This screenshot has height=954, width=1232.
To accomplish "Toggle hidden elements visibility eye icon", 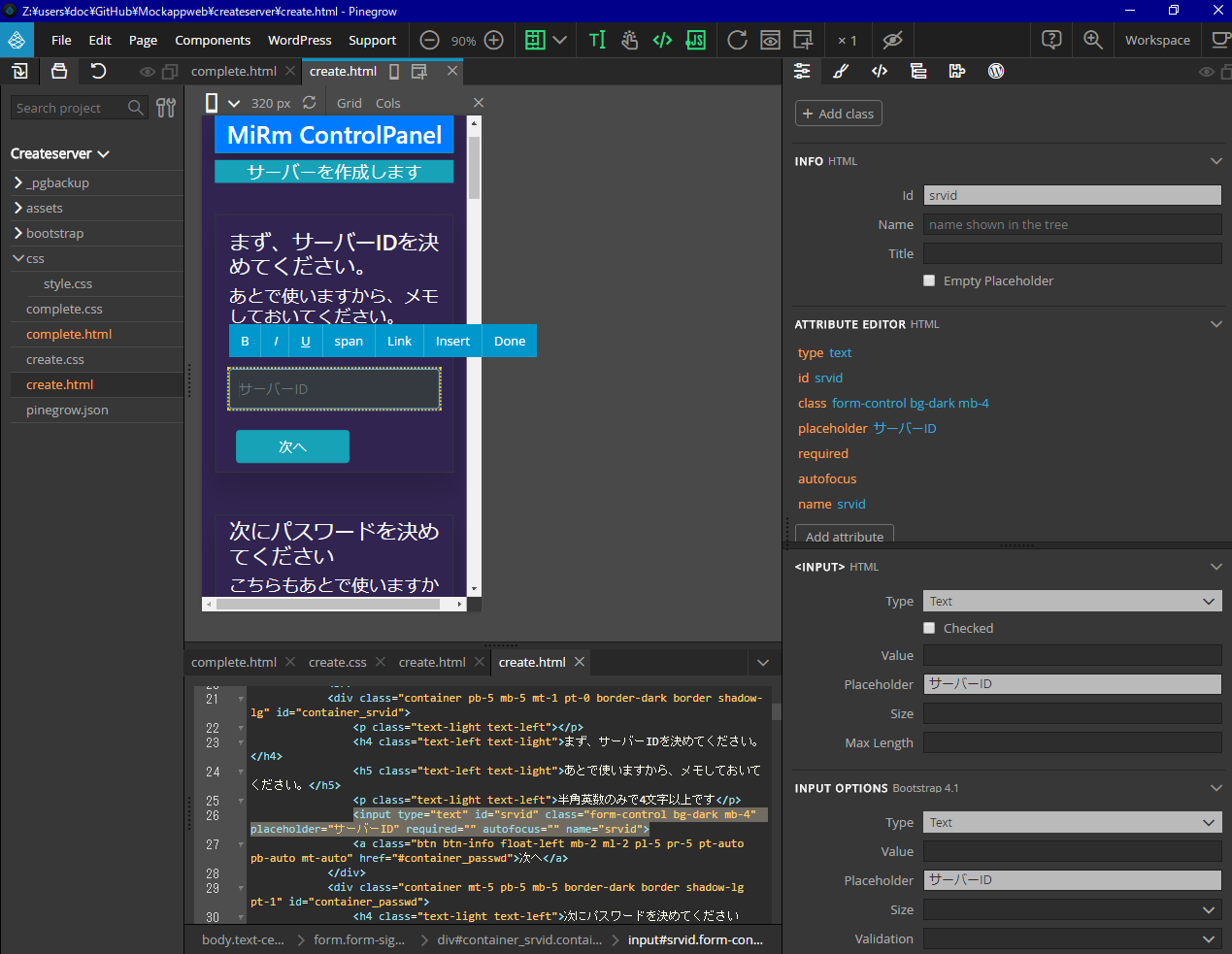I will tap(892, 40).
